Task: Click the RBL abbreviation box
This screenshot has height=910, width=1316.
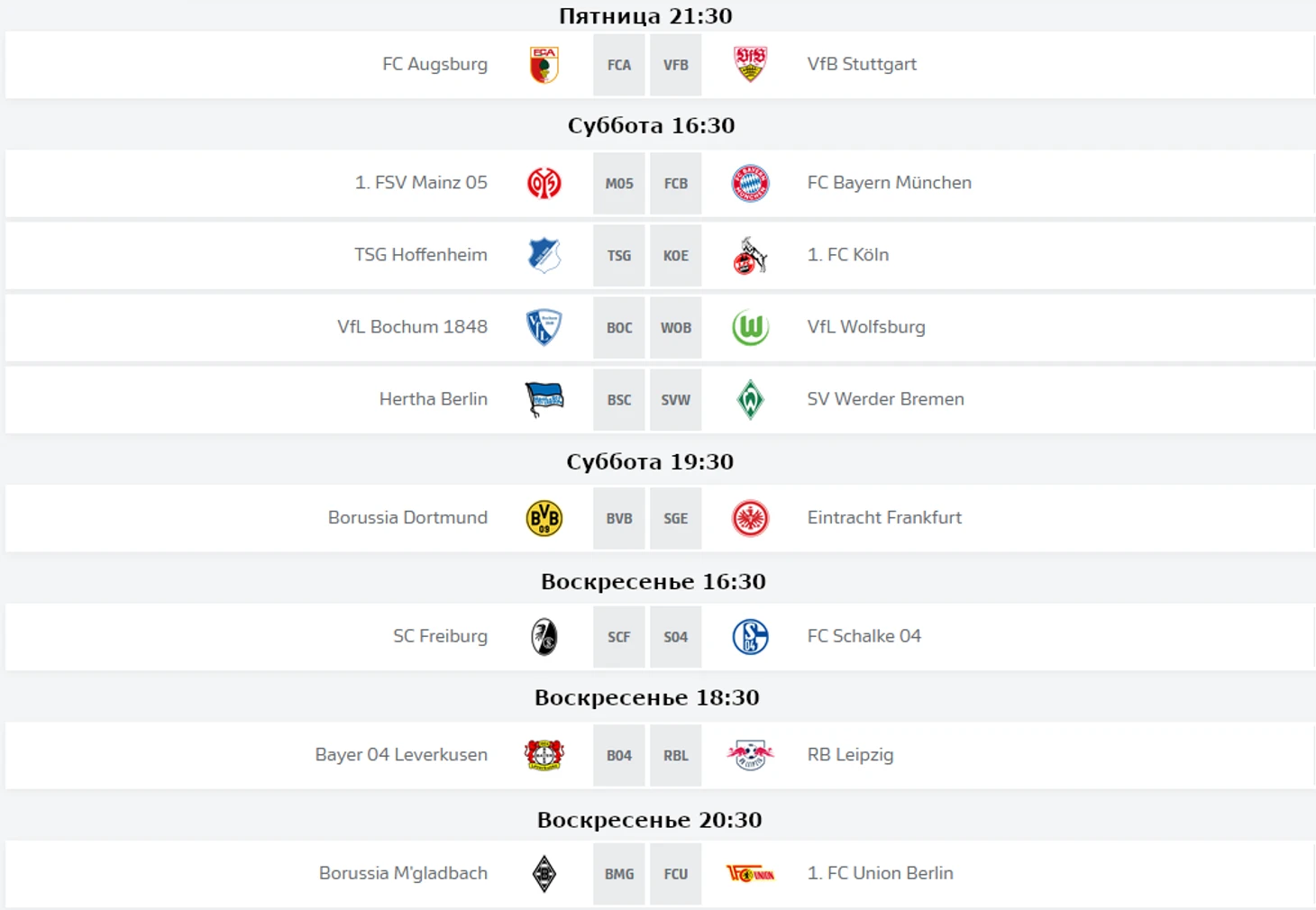Action: (x=676, y=755)
